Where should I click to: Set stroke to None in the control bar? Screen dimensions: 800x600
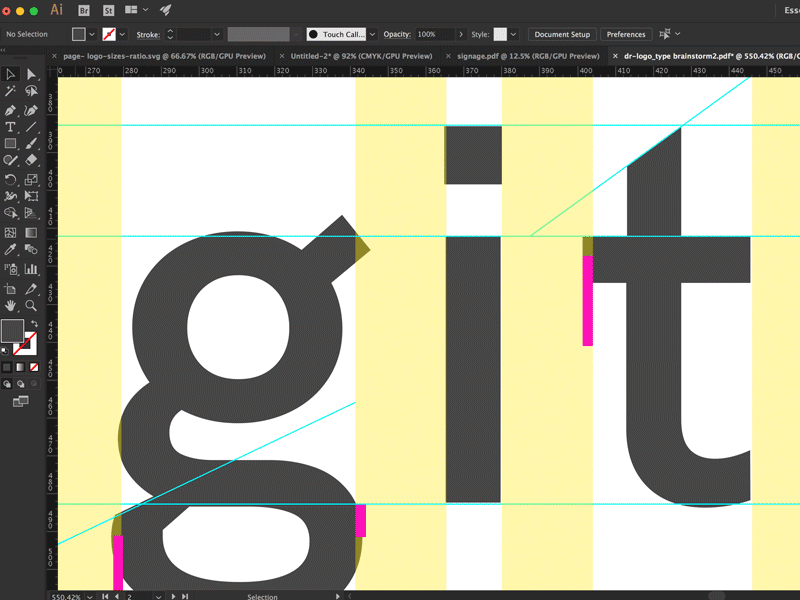[108, 34]
